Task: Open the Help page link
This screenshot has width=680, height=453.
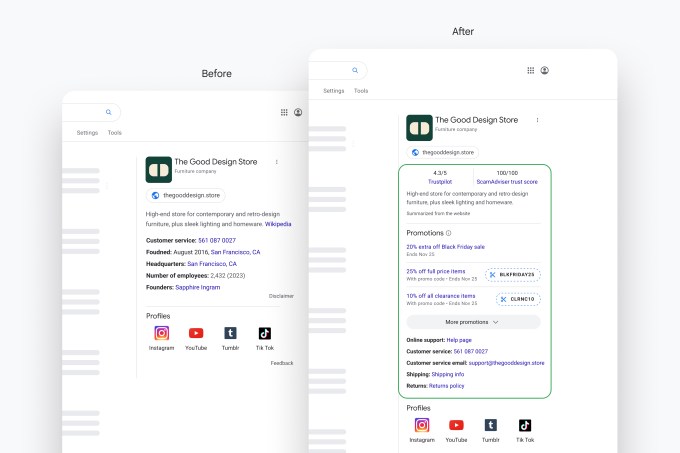Action: click(x=459, y=340)
